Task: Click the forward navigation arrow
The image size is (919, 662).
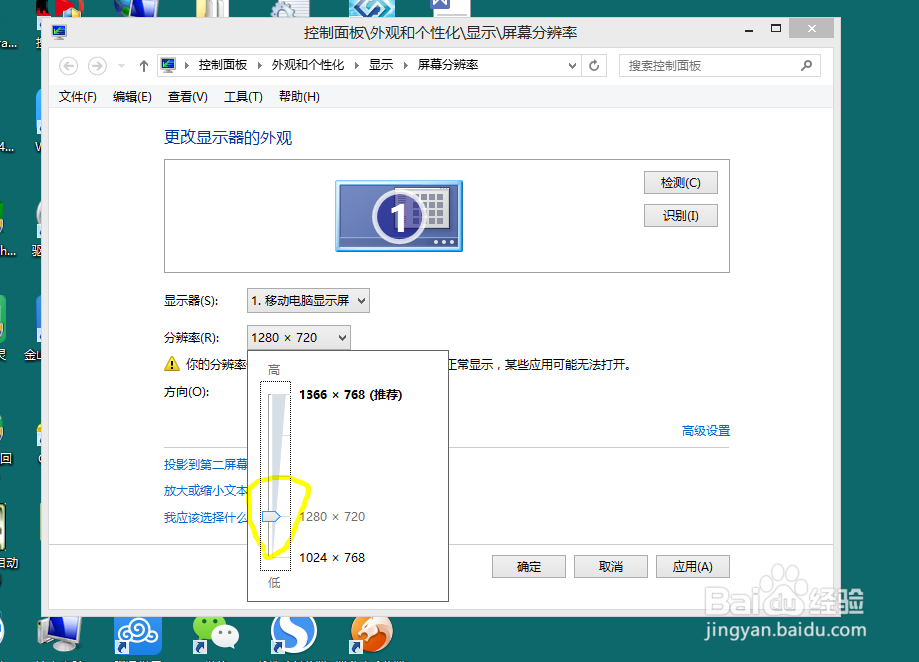Action: coord(97,65)
